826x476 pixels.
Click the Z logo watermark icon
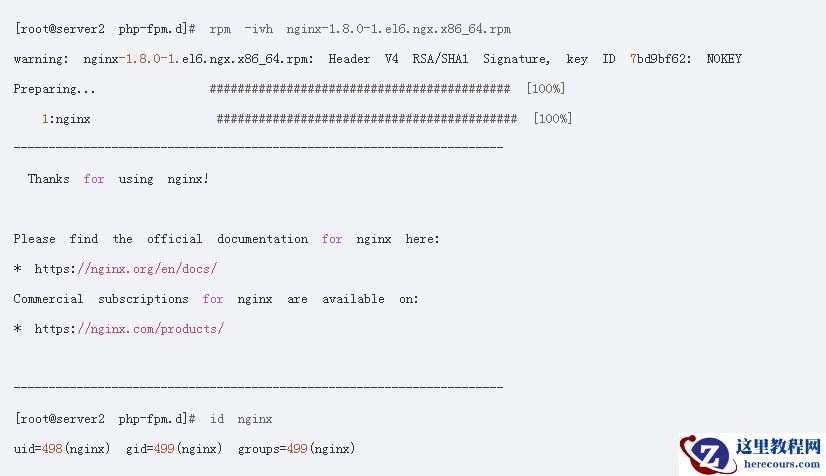707,455
